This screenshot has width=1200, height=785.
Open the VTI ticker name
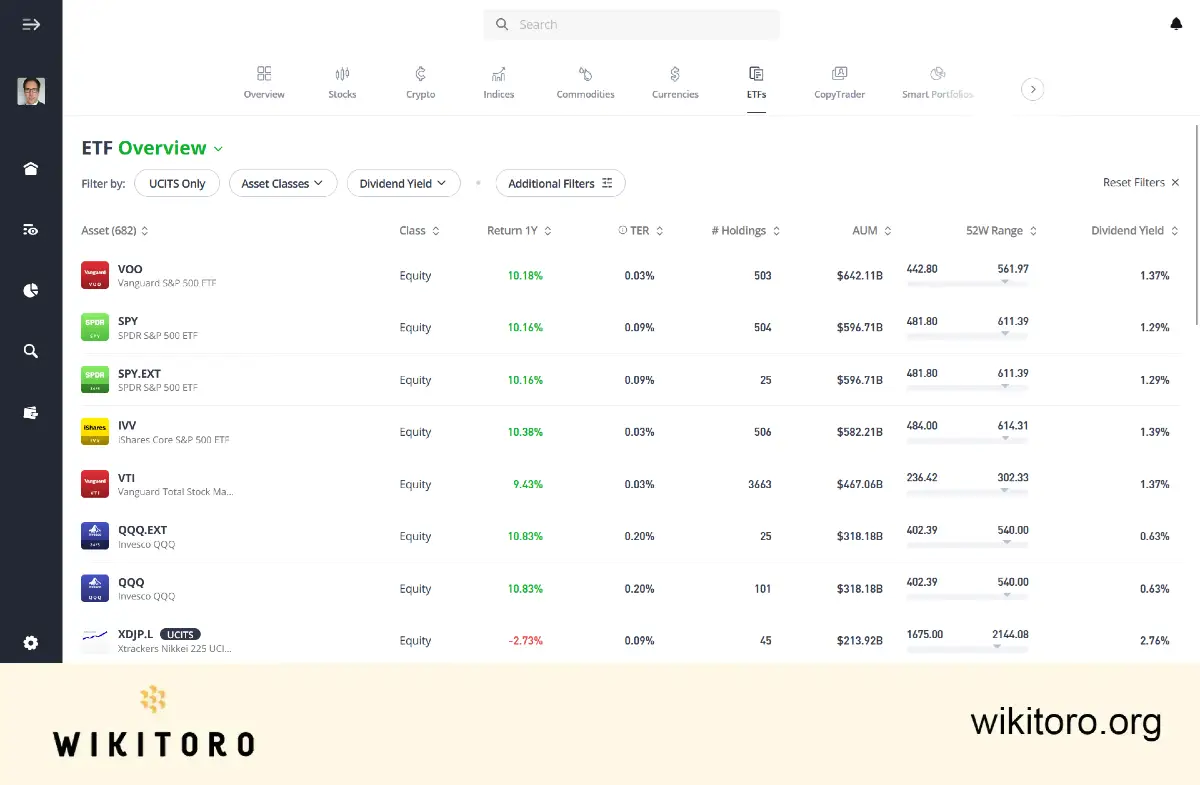(126, 477)
